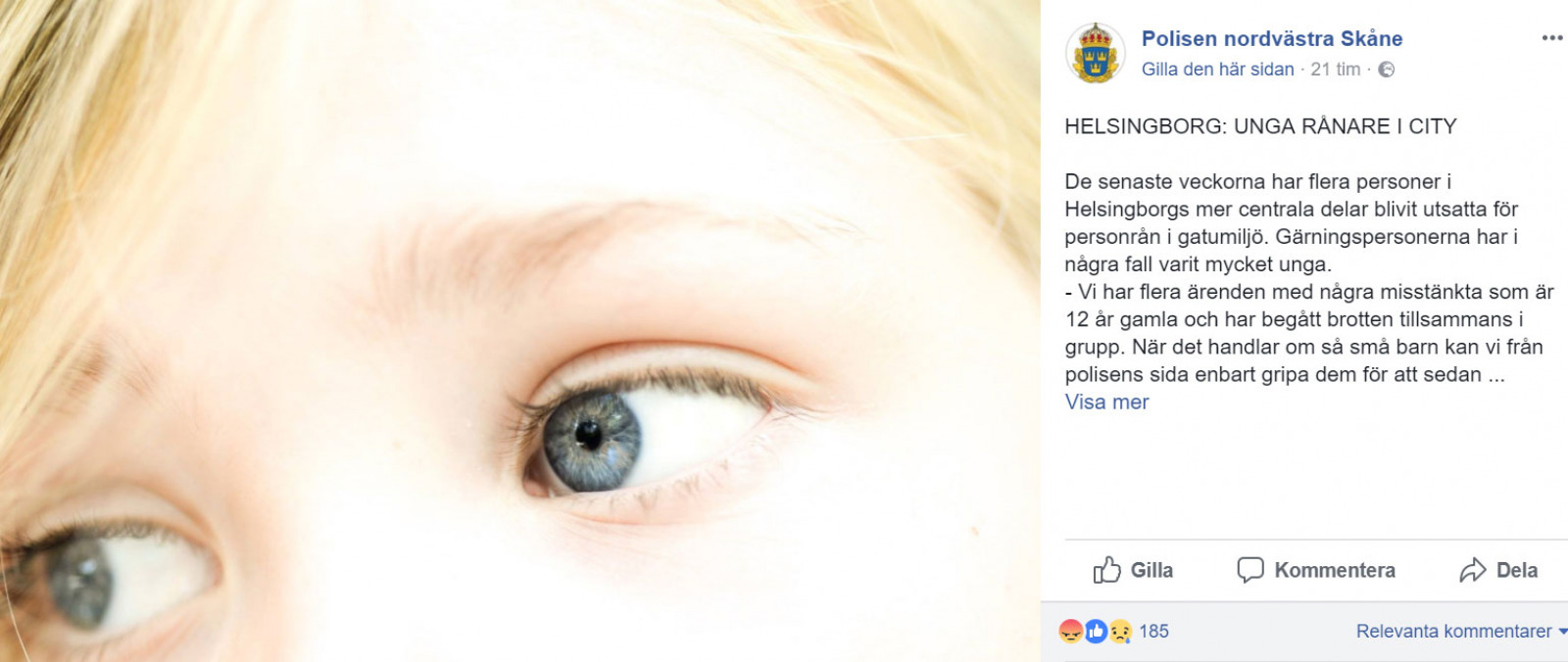Open the child's eye photo
1568x662 pixels.
point(519,331)
